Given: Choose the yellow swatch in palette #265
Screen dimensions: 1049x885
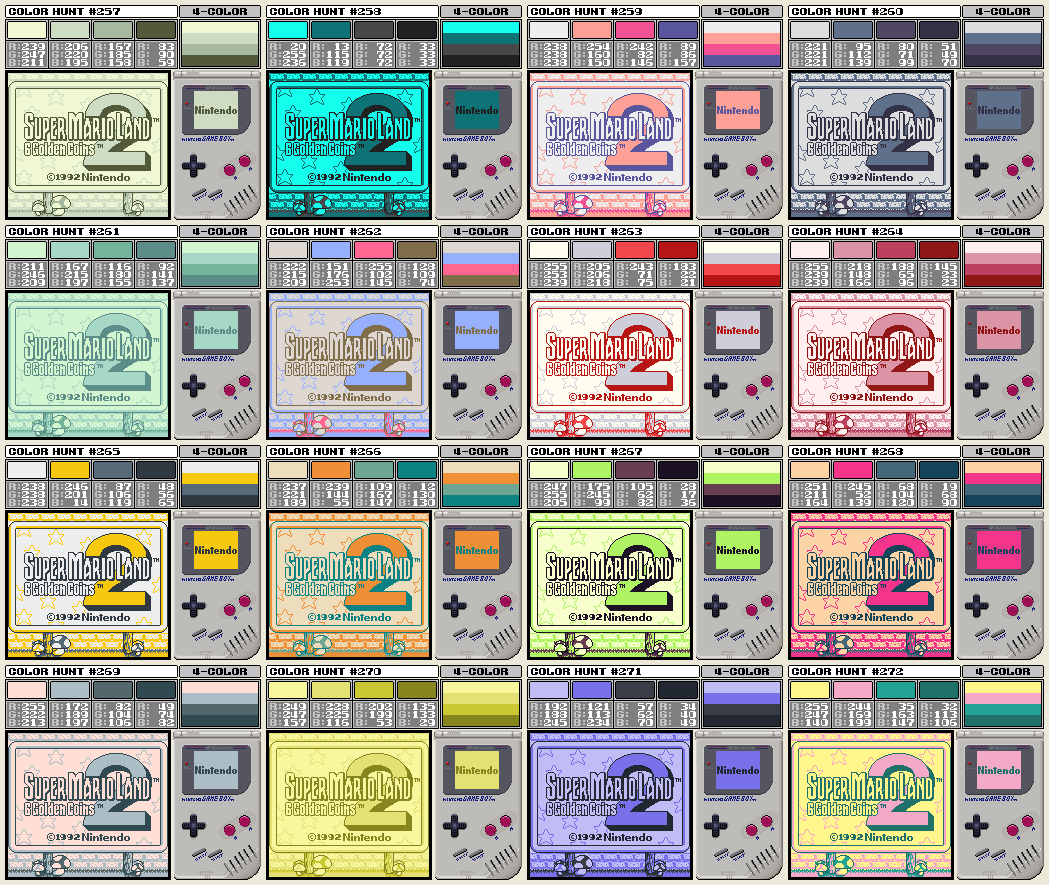Looking at the screenshot, I should point(70,470).
